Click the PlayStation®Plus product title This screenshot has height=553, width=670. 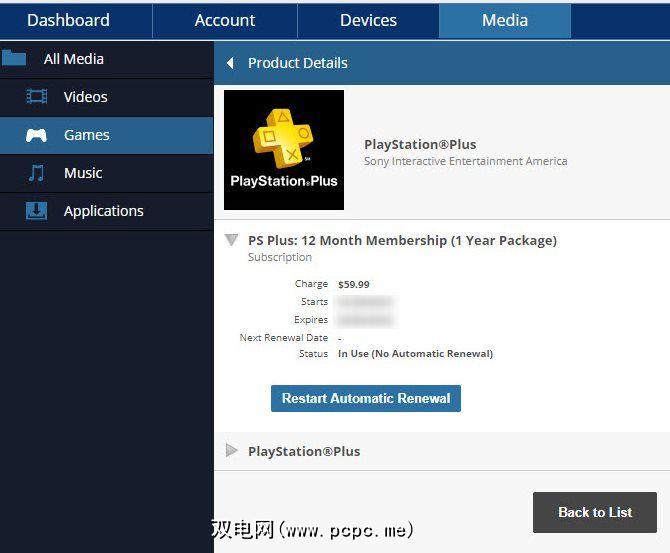coord(420,144)
